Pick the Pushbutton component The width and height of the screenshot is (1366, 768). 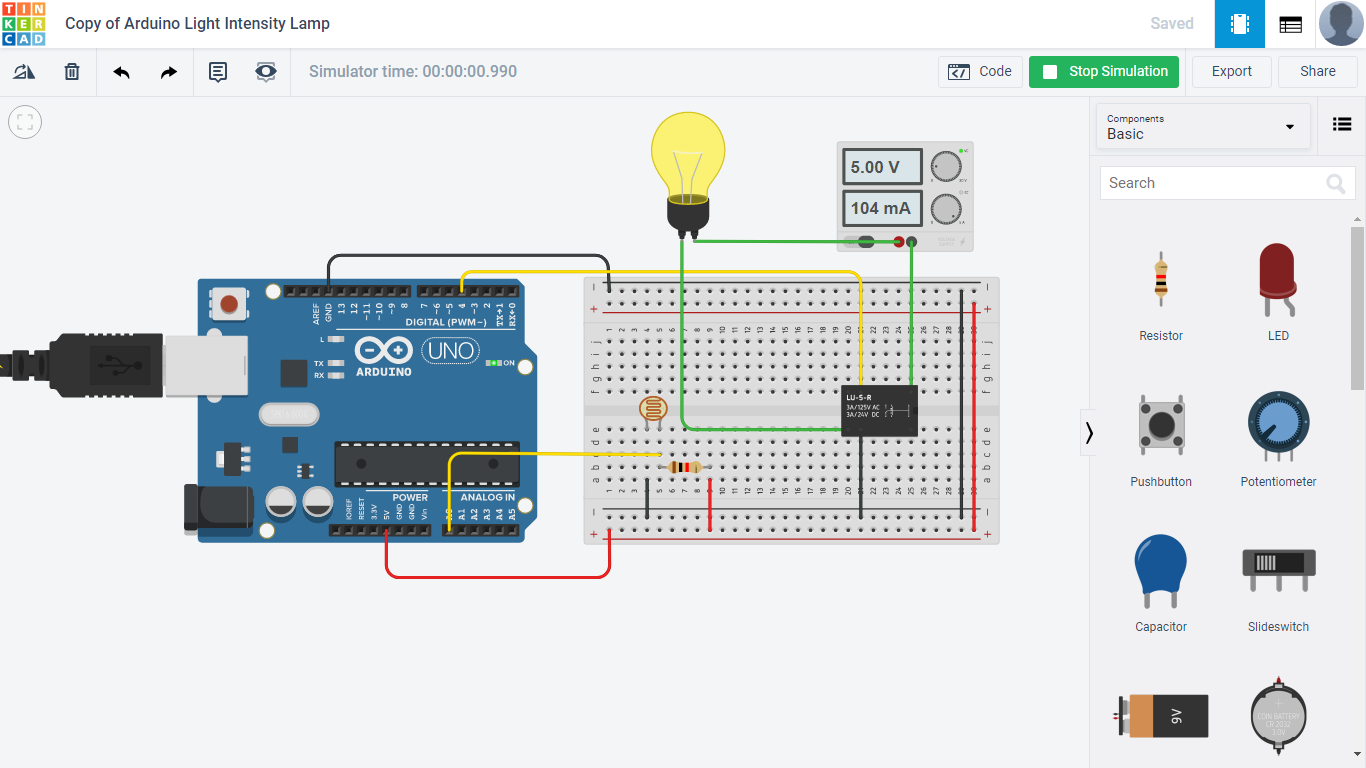(1161, 437)
